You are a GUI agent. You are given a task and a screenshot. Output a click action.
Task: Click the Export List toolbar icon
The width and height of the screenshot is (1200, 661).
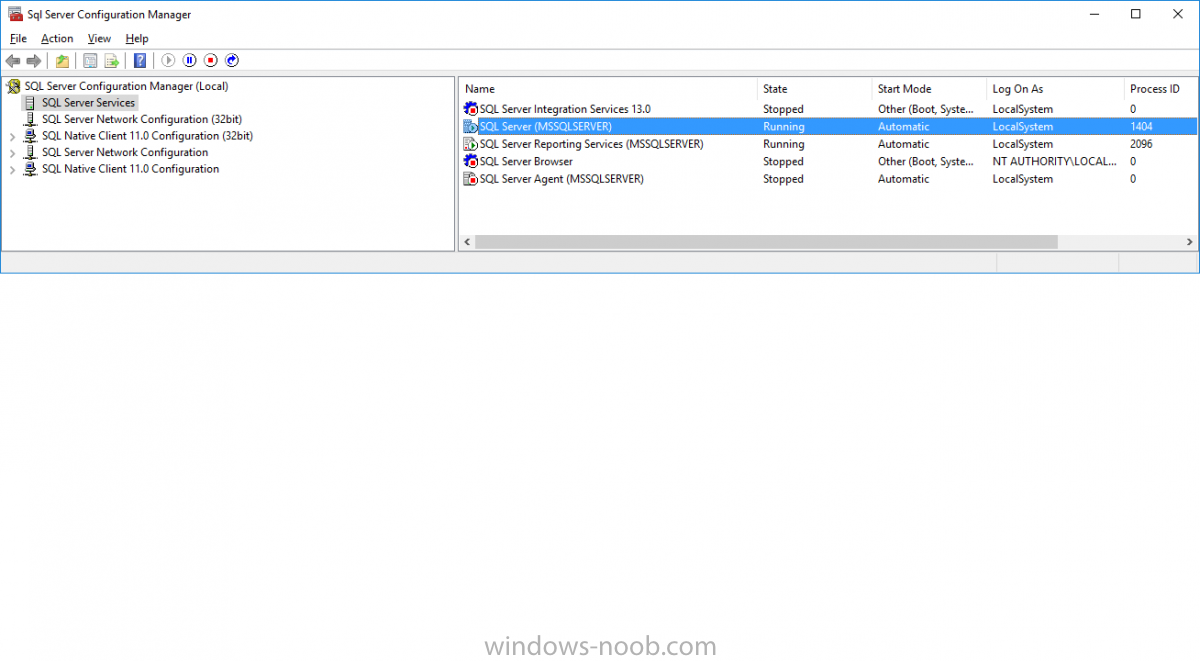[112, 61]
